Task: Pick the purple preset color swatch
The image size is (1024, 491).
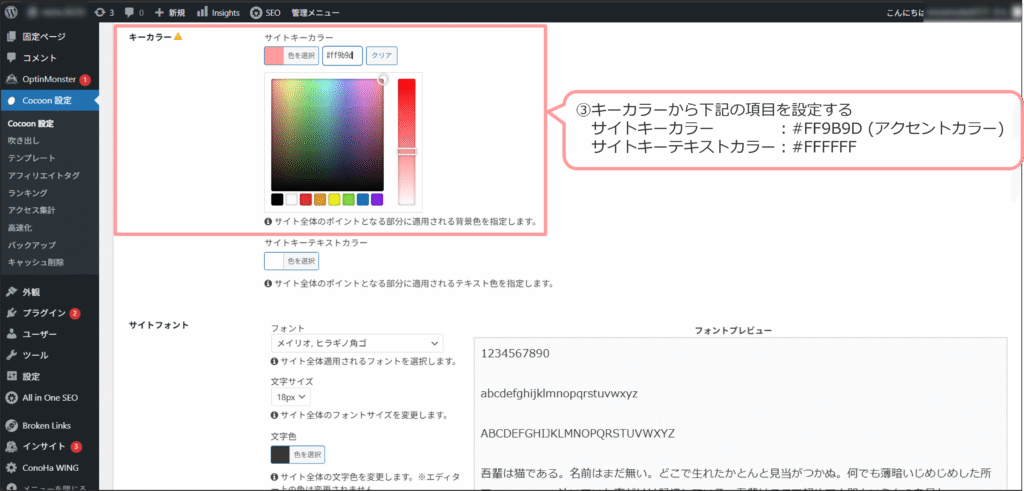Action: [x=377, y=200]
